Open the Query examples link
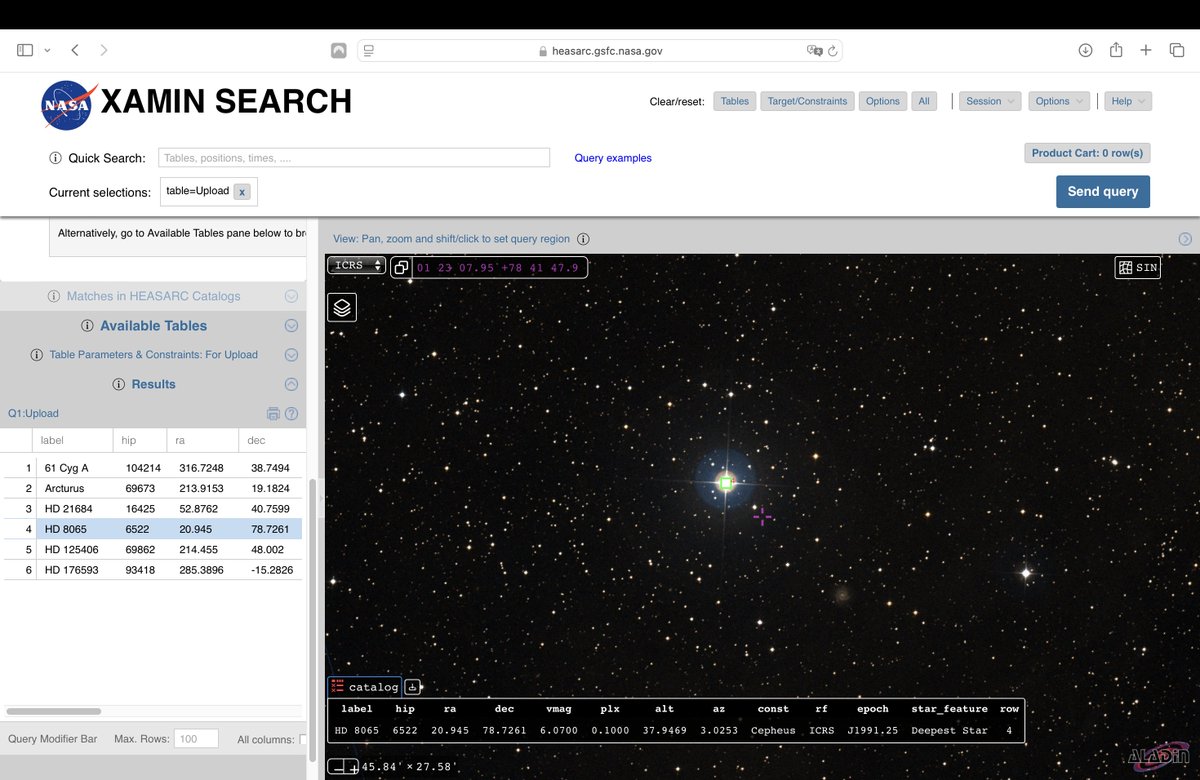1200x780 pixels. [613, 158]
